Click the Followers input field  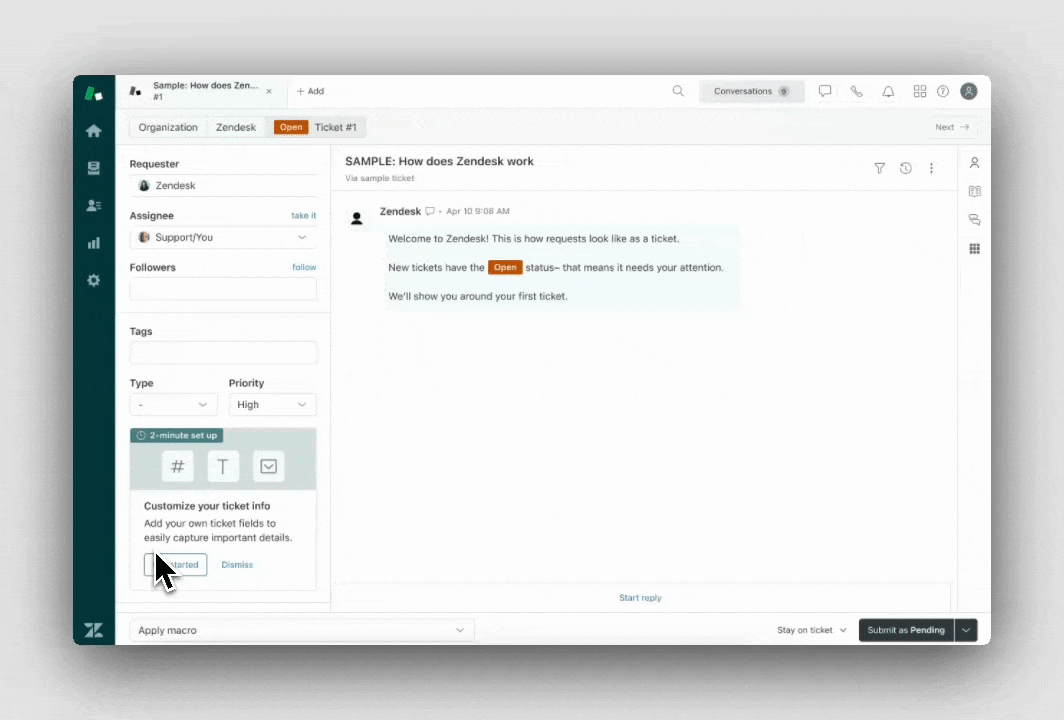tap(223, 290)
